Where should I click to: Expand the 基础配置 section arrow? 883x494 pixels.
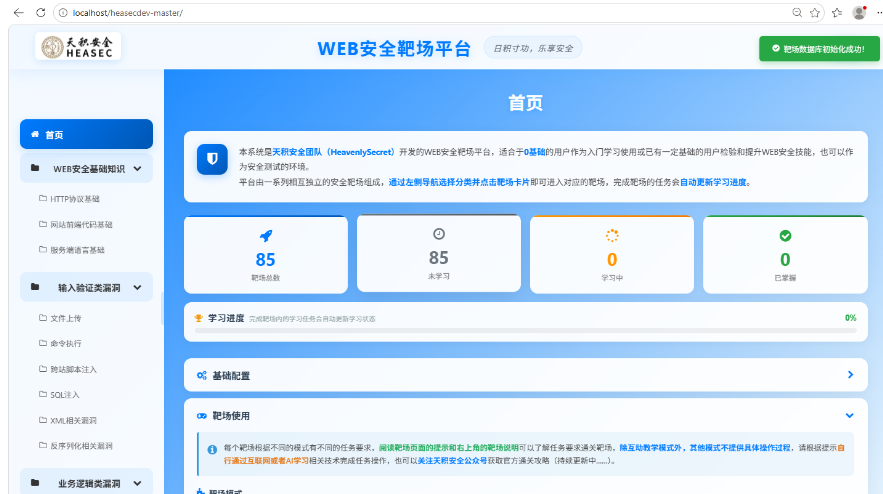(850, 375)
